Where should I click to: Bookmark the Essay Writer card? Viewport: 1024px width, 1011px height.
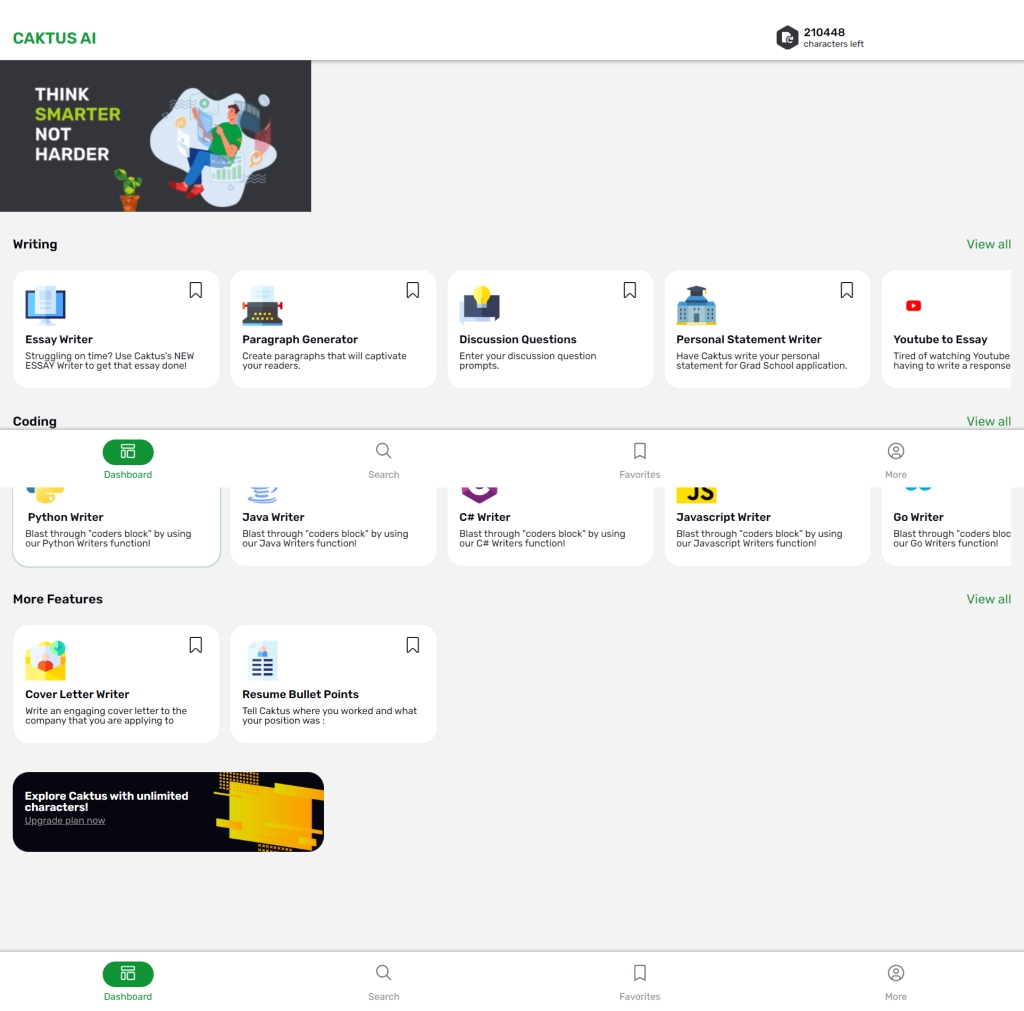pos(195,290)
